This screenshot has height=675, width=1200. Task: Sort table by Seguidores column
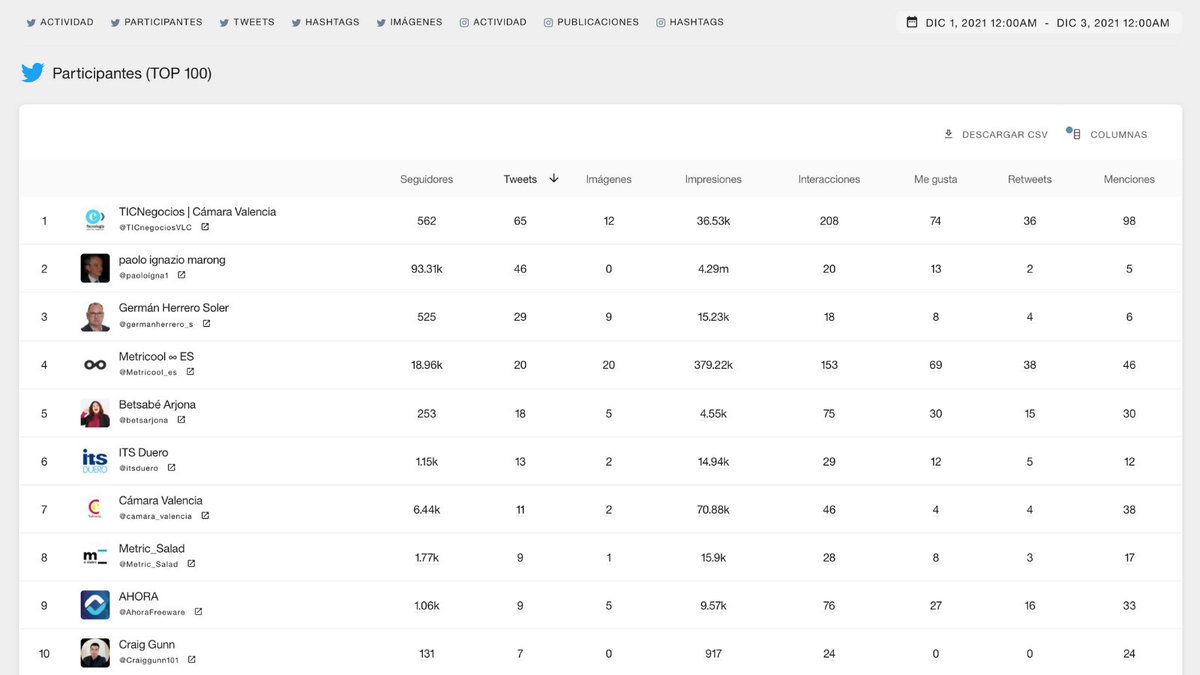click(427, 179)
